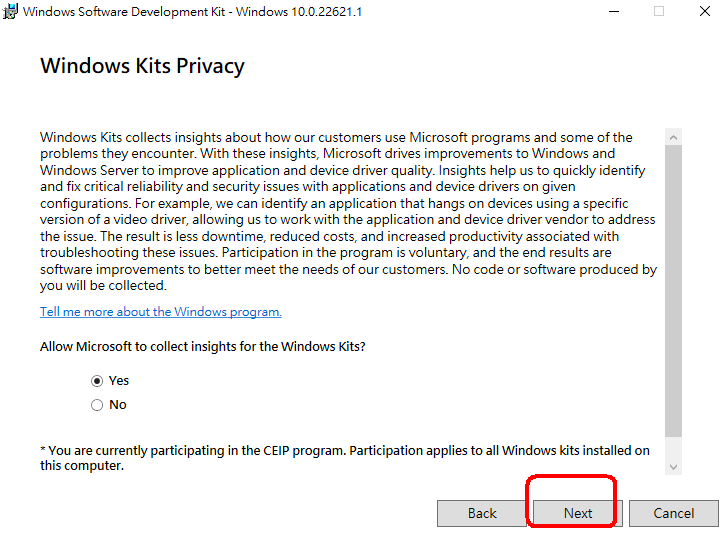724x538 pixels.
Task: Select the No radio button
Action: (97, 405)
